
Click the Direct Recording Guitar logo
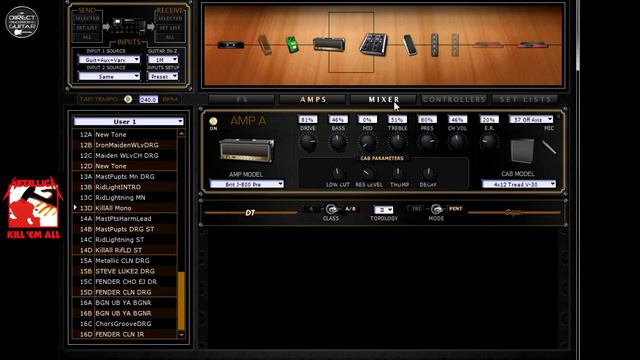point(22,22)
